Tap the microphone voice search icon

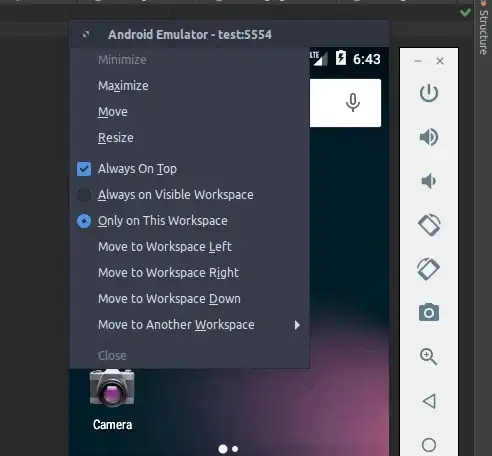pyautogui.click(x=353, y=103)
